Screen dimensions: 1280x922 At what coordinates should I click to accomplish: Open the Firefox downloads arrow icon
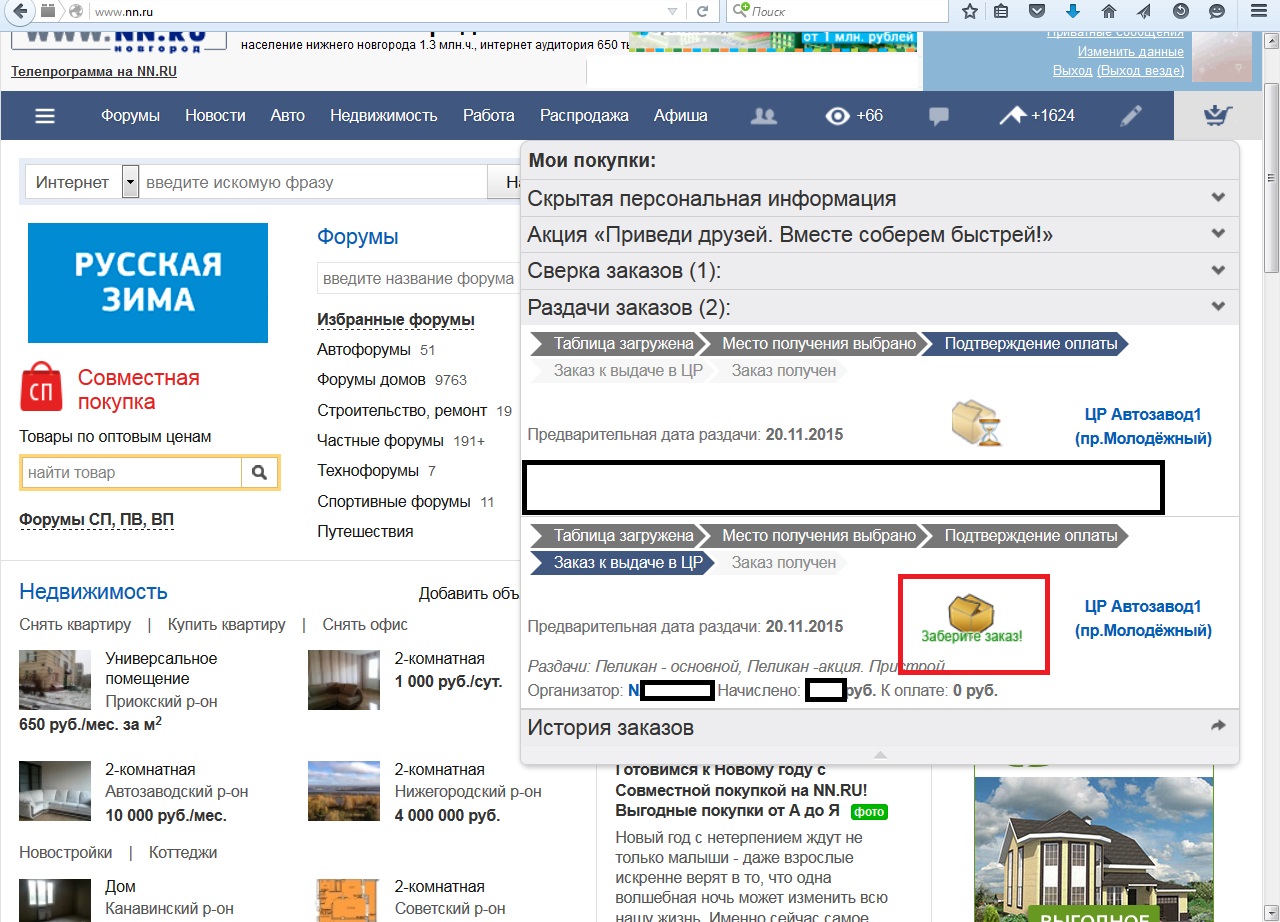[x=1073, y=11]
